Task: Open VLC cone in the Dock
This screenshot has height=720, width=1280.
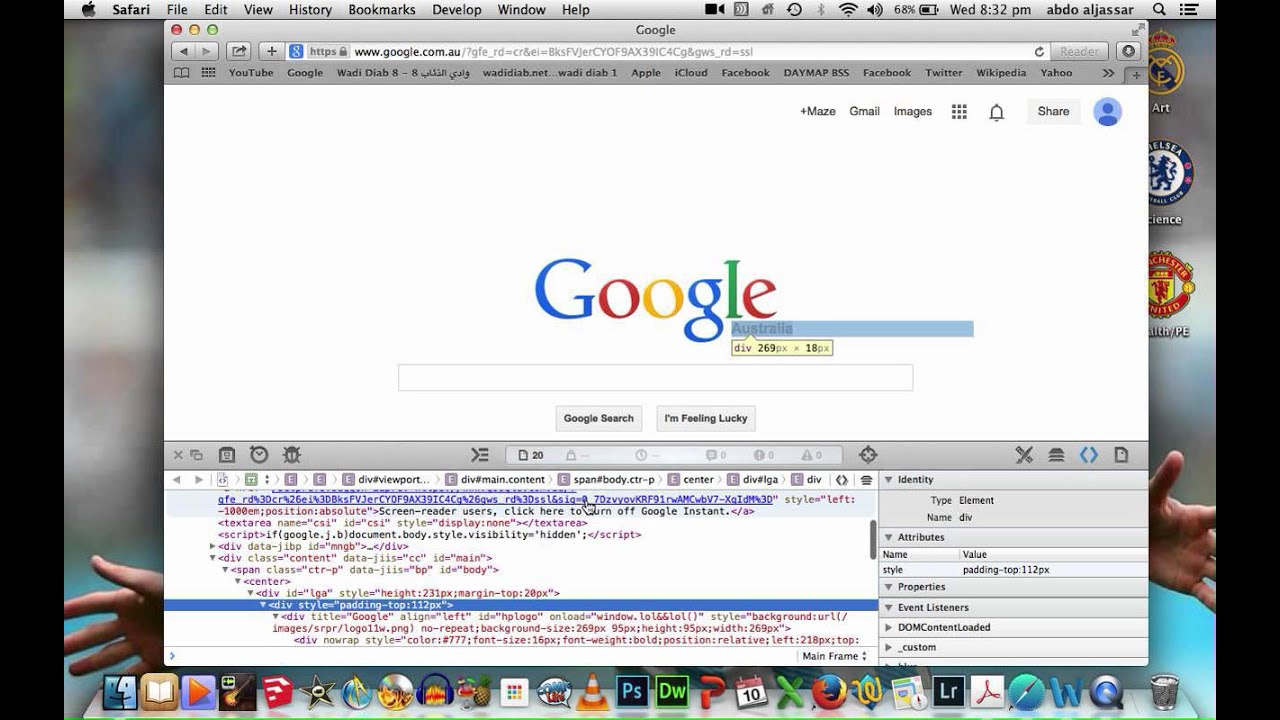Action: [x=593, y=692]
